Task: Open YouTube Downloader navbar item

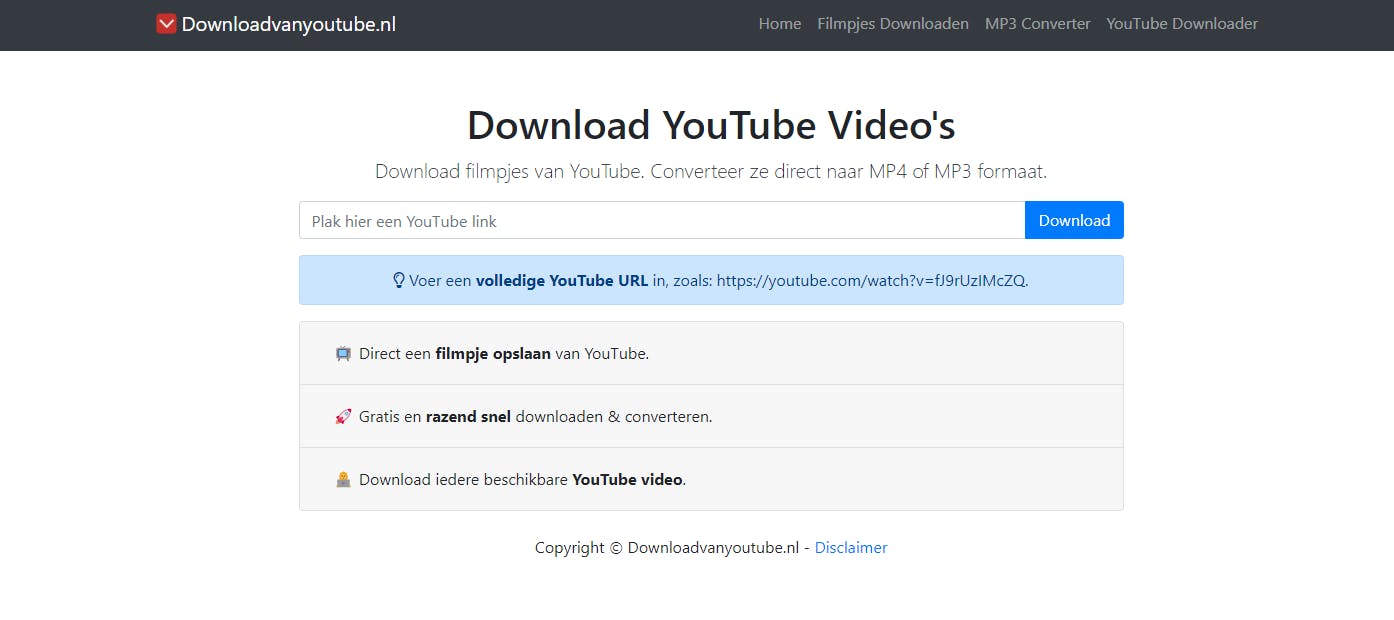Action: coord(1182,24)
